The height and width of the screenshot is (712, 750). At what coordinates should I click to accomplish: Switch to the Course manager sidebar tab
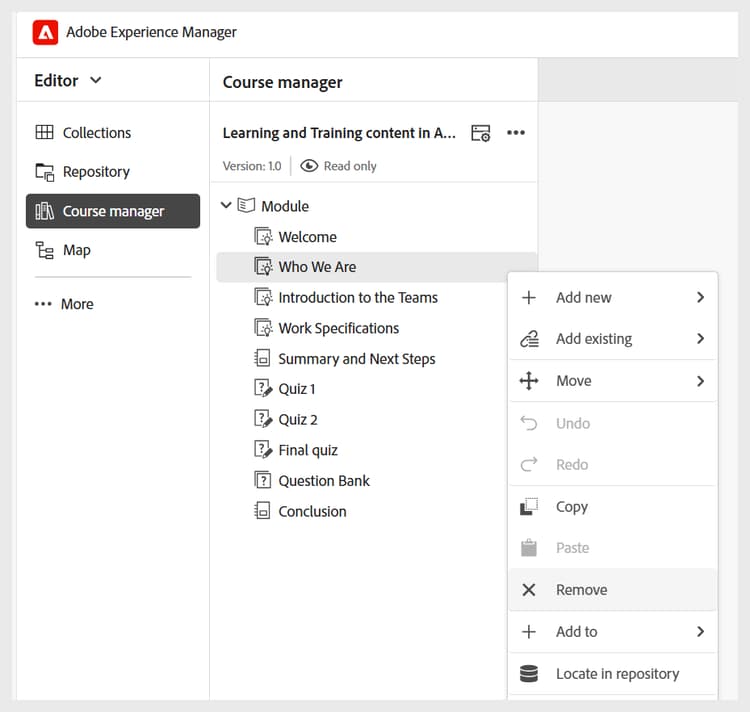[112, 211]
